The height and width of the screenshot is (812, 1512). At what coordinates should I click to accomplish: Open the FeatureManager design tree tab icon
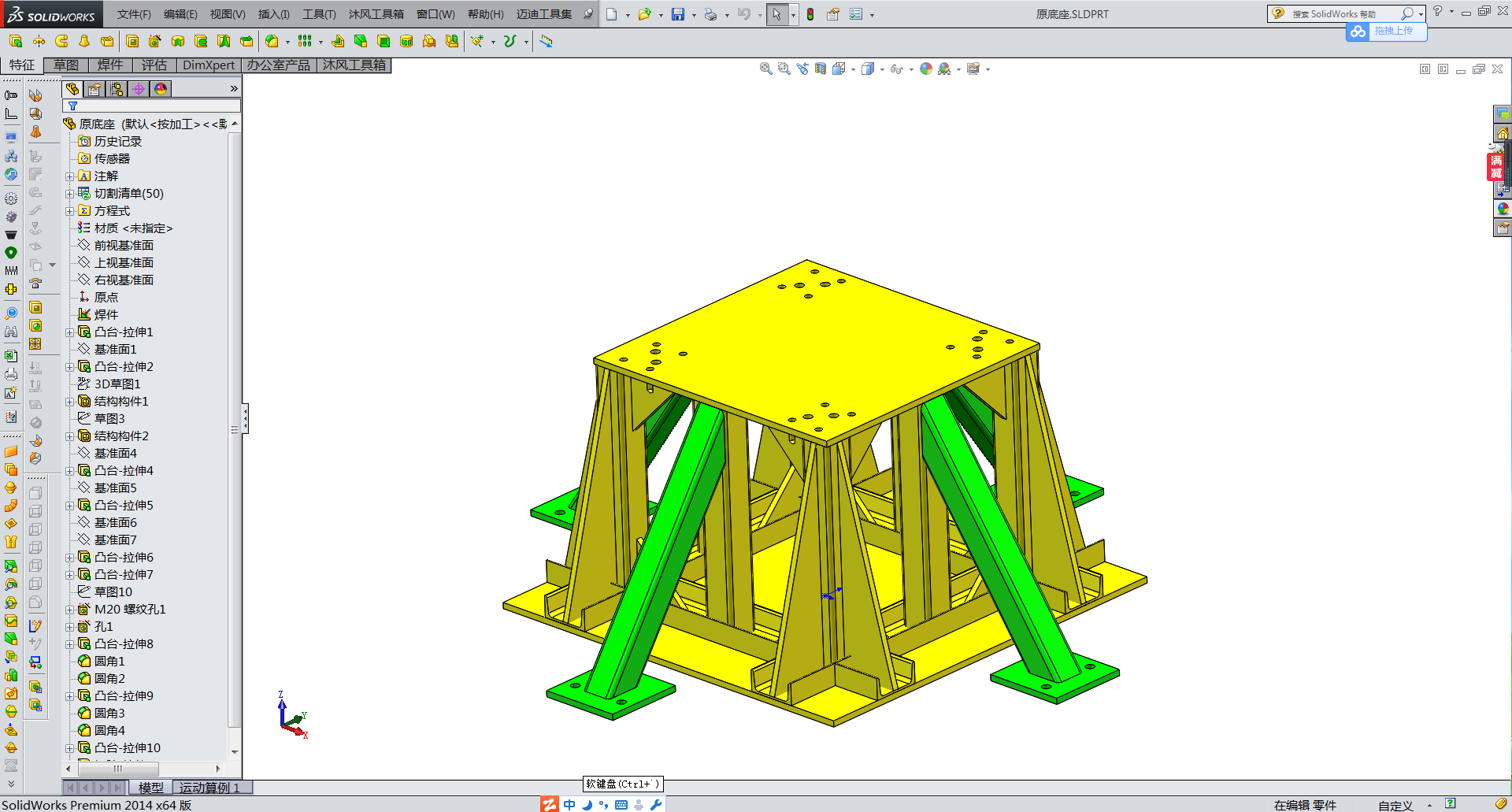click(72, 89)
